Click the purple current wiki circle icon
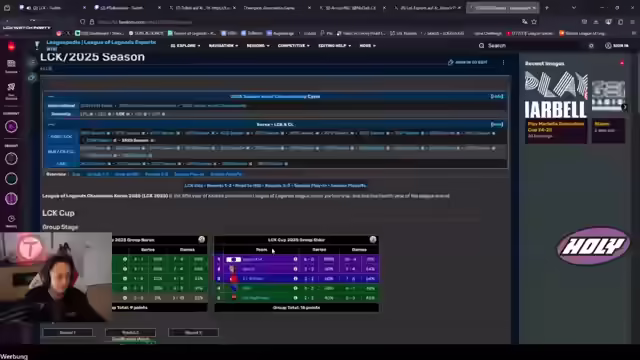The image size is (640, 360). 11,127
